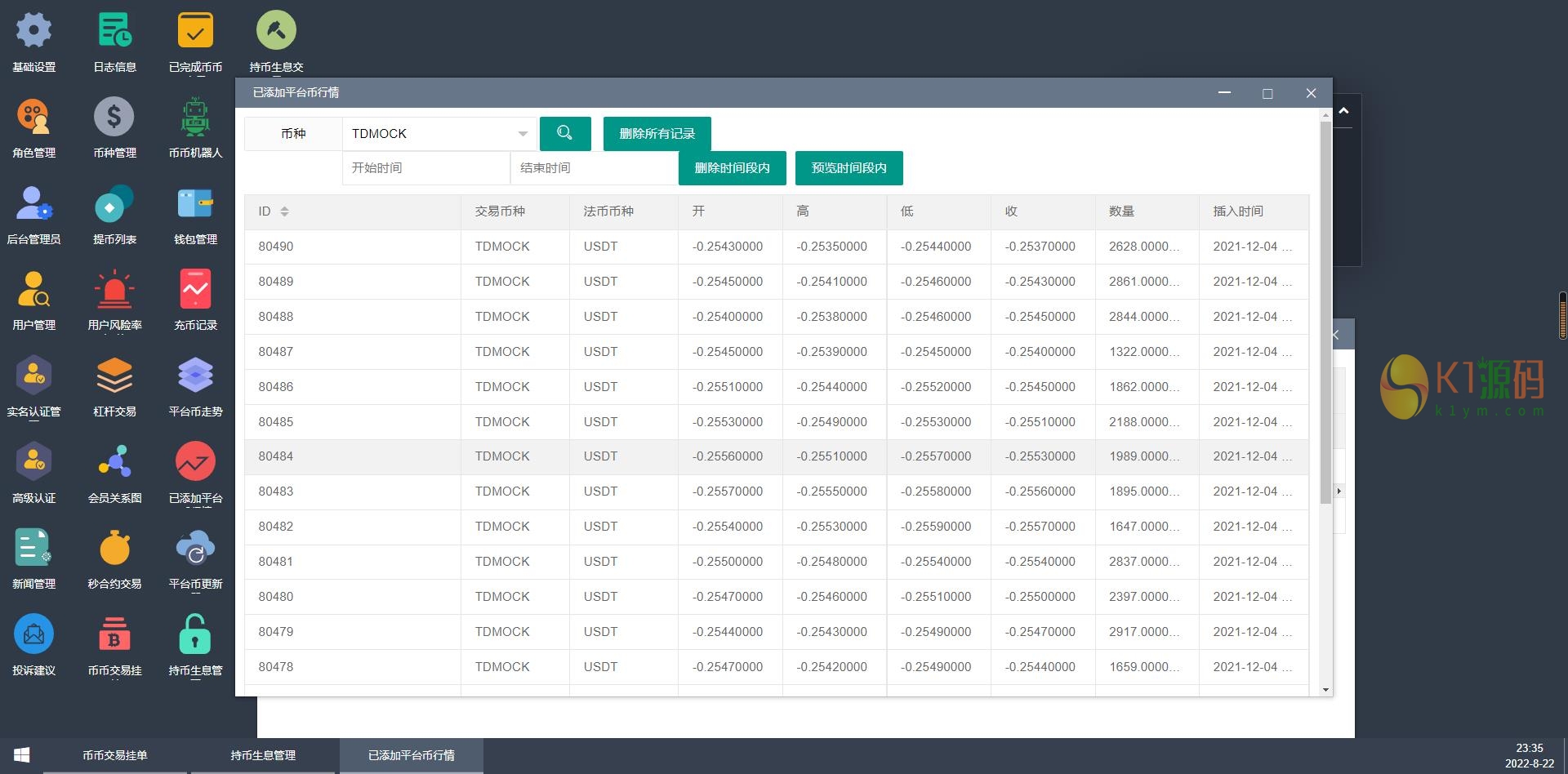Click the up chevron on right panel
Viewport: 1568px width, 774px height.
(x=1343, y=111)
